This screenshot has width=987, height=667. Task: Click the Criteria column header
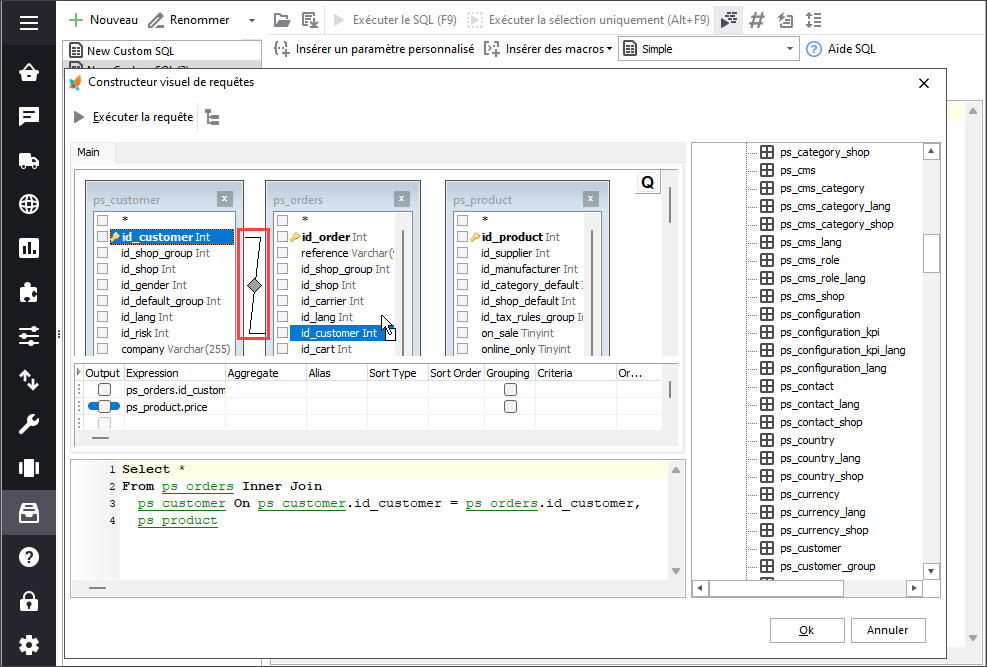pyautogui.click(x=575, y=373)
